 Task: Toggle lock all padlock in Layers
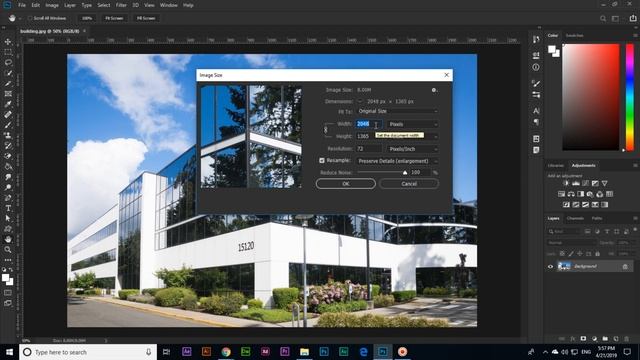point(598,254)
